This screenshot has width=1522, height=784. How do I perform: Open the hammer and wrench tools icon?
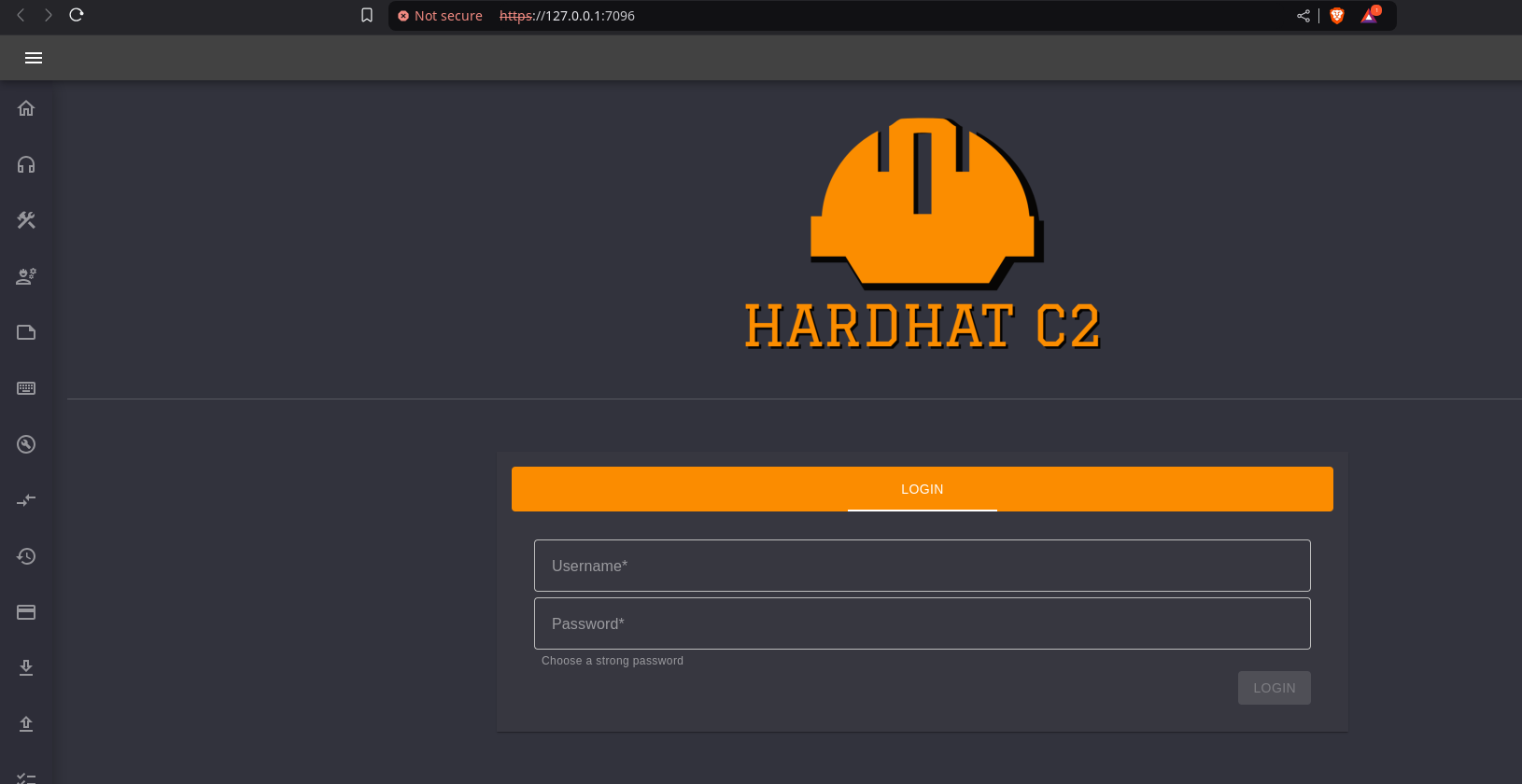[26, 220]
